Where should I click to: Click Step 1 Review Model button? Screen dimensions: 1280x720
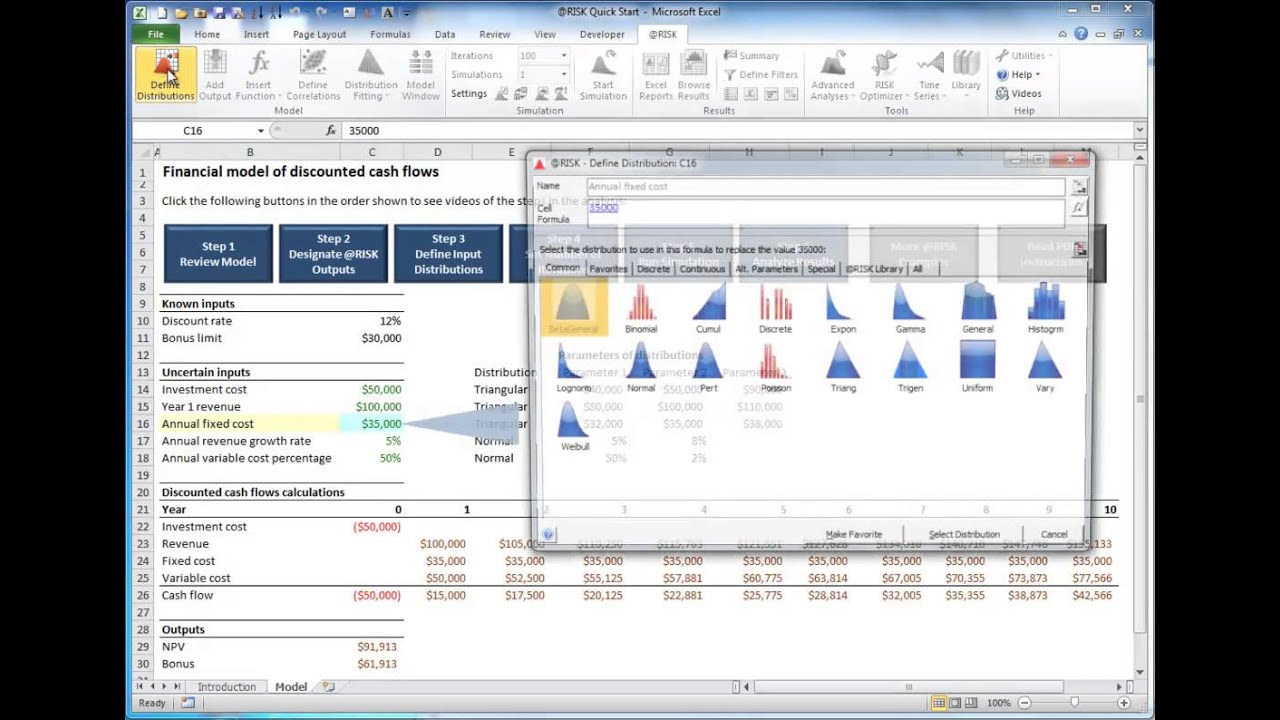tap(218, 254)
